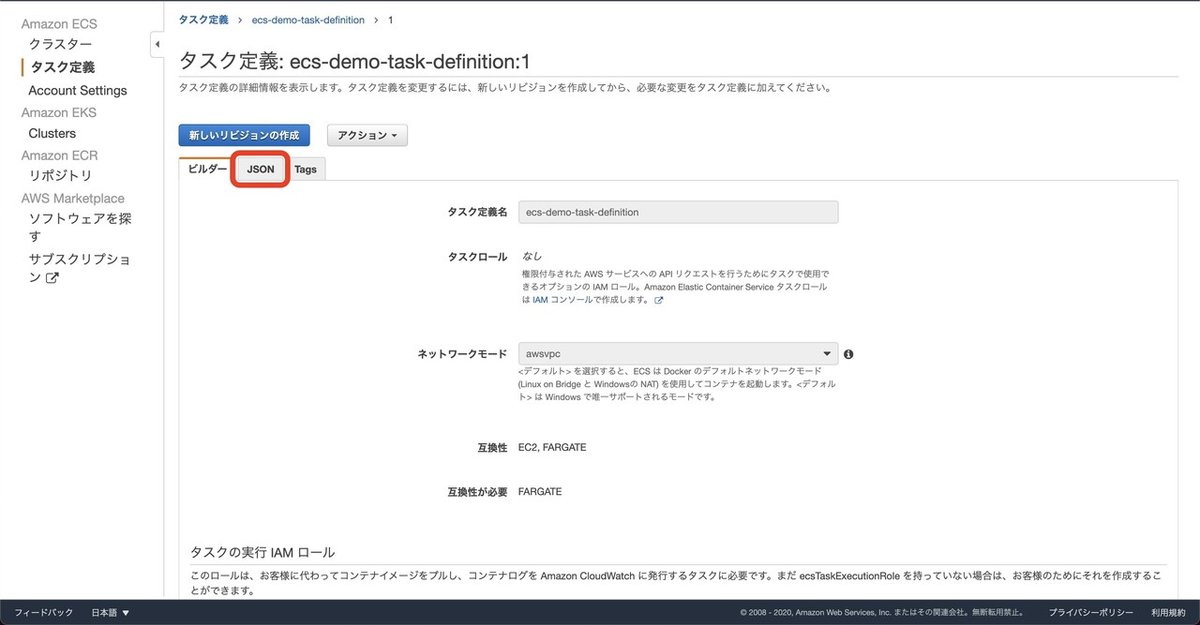This screenshot has width=1200, height=625.
Task: Open the 日本語 language selector
Action: (x=111, y=612)
